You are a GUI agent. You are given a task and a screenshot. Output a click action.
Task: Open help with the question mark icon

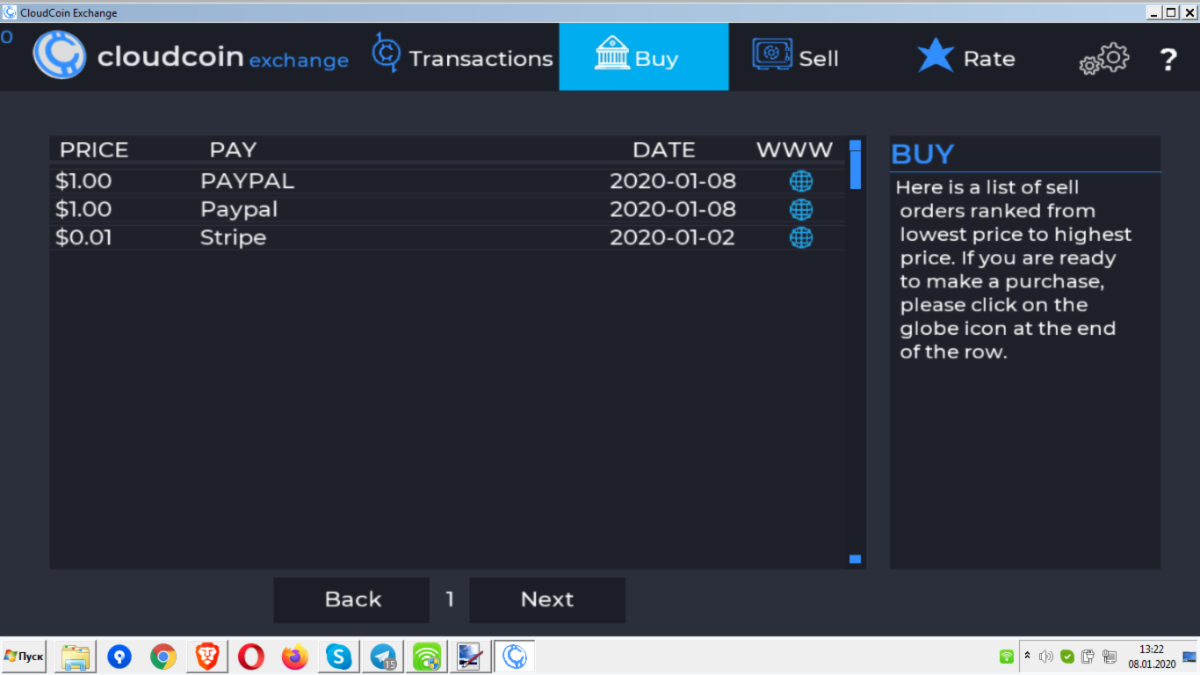[x=1168, y=60]
